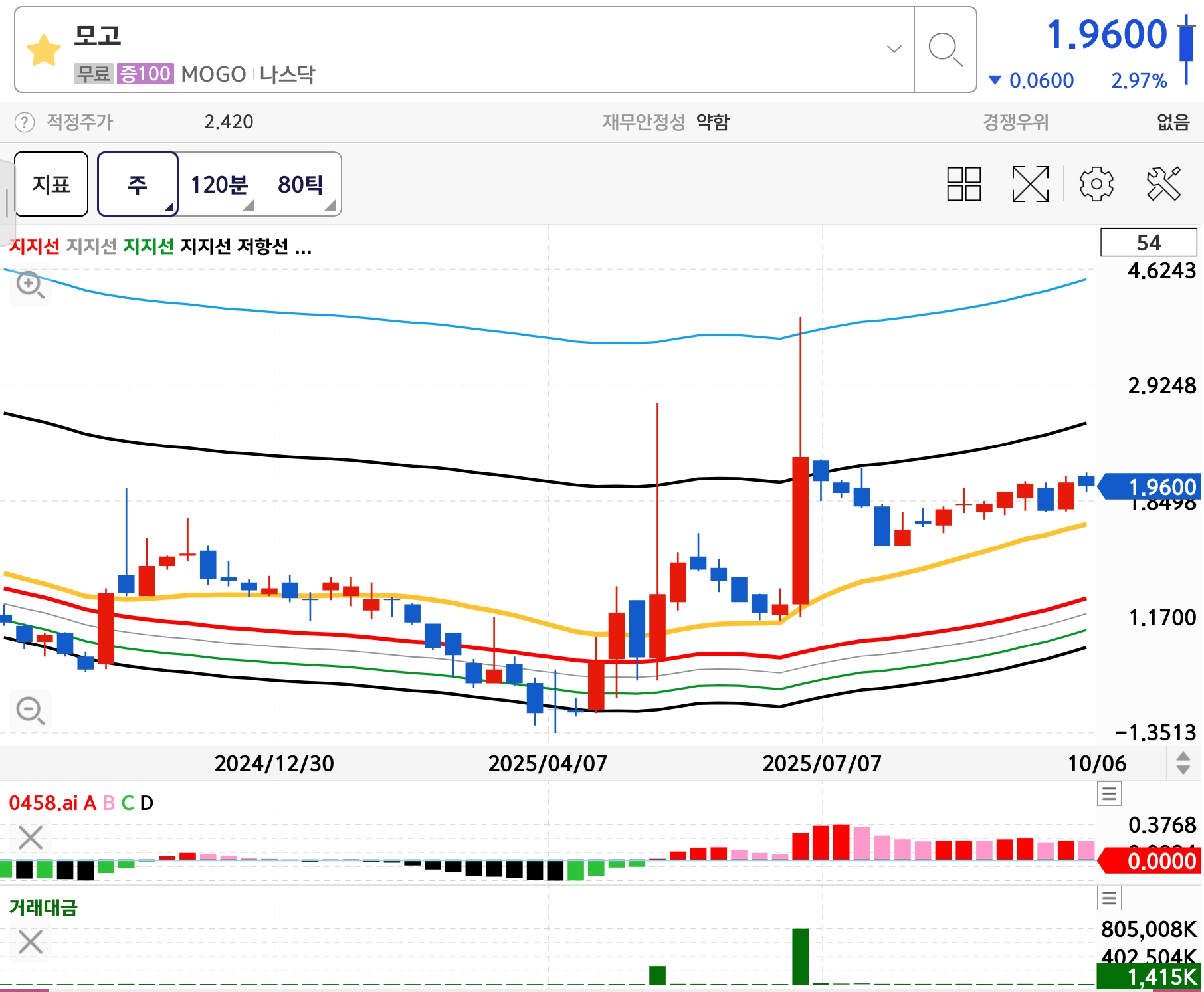Zoom in the chart with plus magnifier
This screenshot has width=1204, height=992.
click(31, 285)
